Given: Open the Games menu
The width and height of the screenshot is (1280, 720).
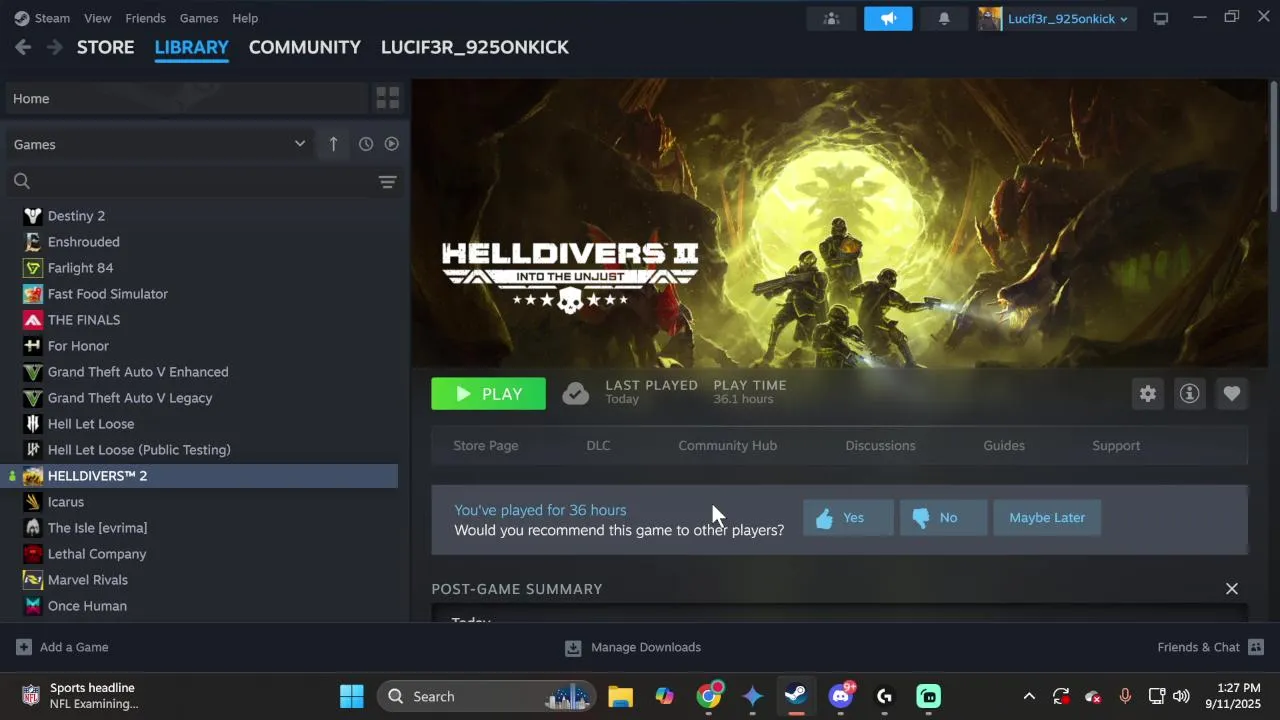Looking at the screenshot, I should pos(199,18).
